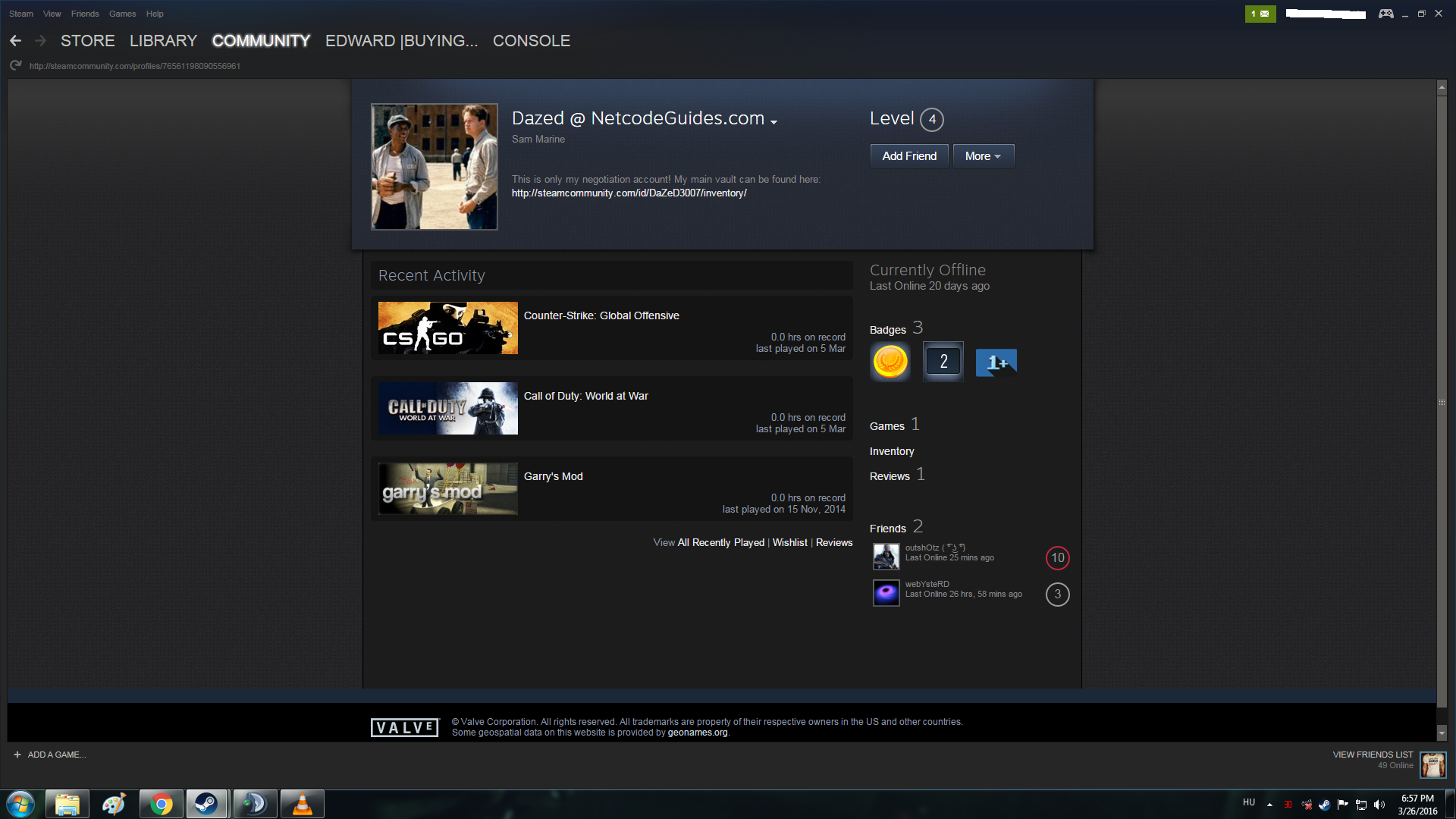The width and height of the screenshot is (1456, 819).
Task: Click the blue 1+ games badge
Action: pyautogui.click(x=996, y=362)
